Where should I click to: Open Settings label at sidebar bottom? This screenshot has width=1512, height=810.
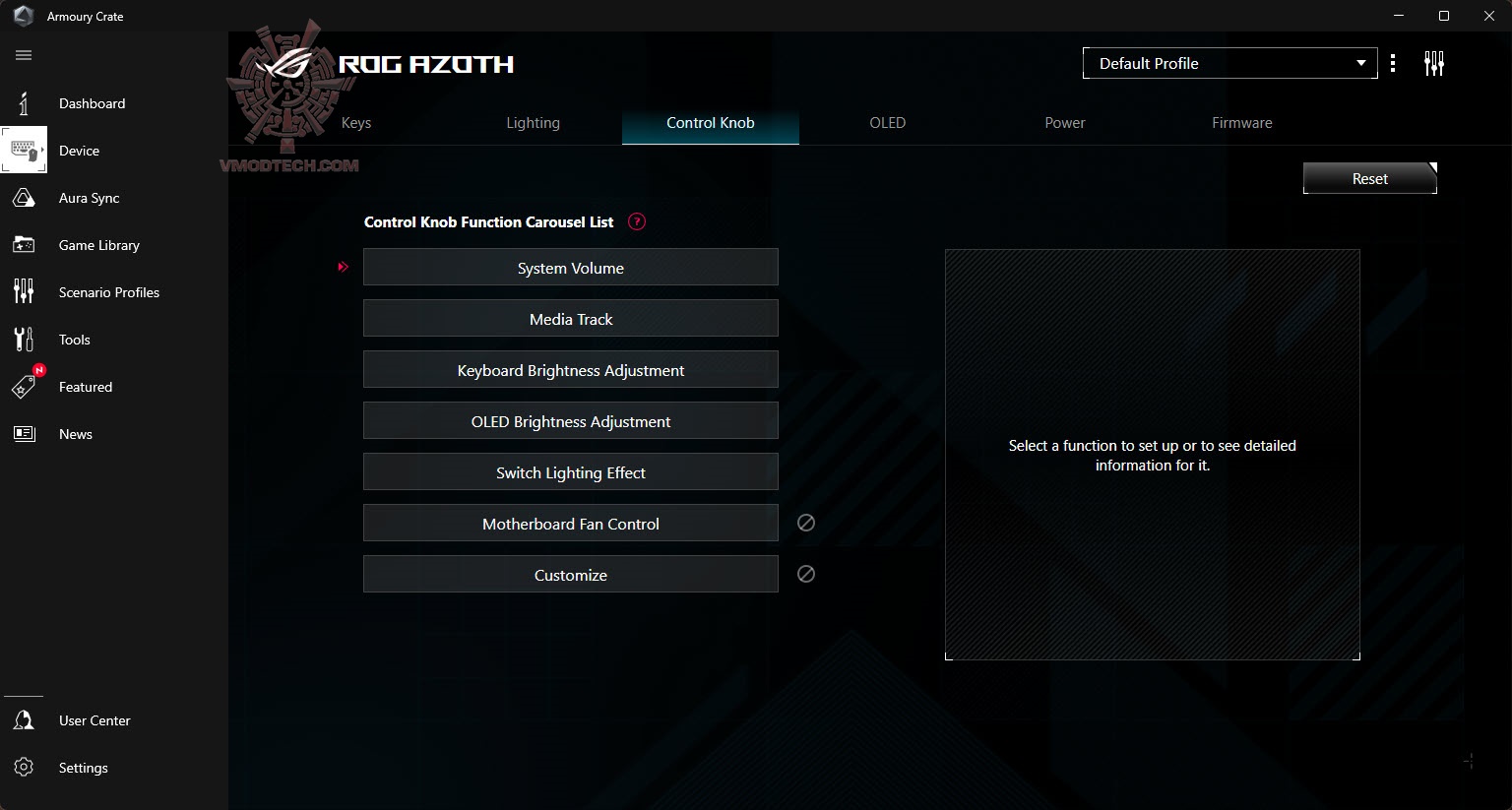click(84, 768)
